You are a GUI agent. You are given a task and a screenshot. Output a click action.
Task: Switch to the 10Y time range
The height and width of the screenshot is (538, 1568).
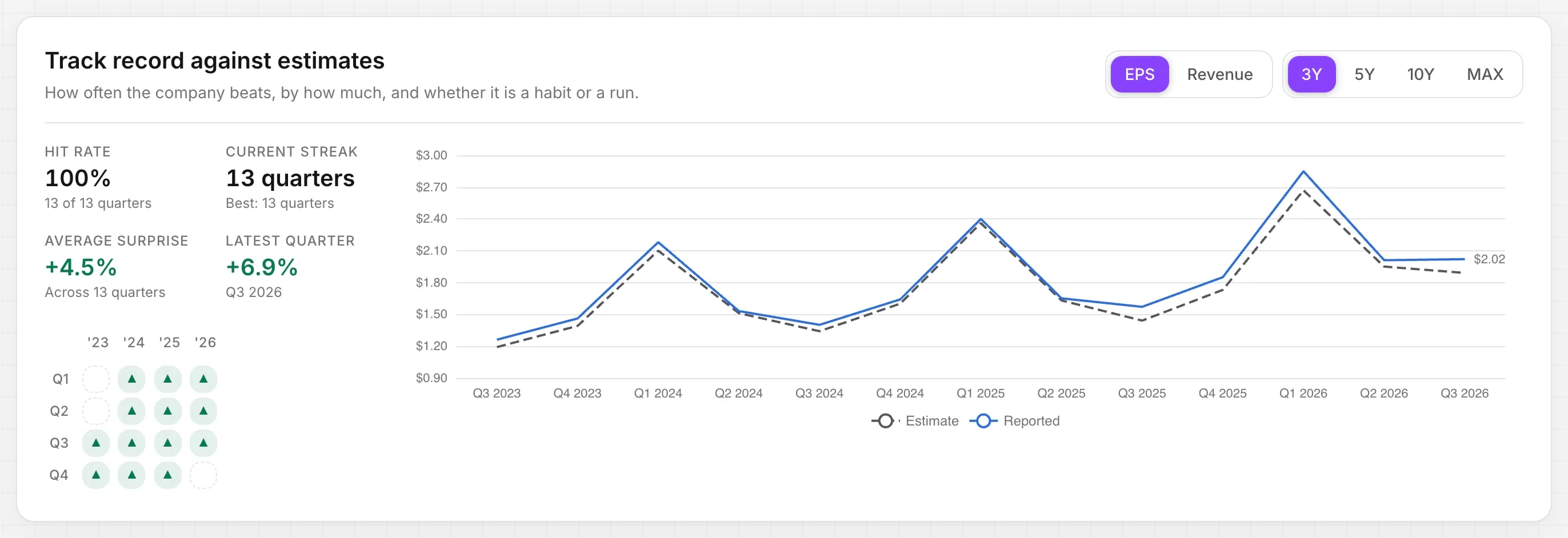(x=1420, y=74)
